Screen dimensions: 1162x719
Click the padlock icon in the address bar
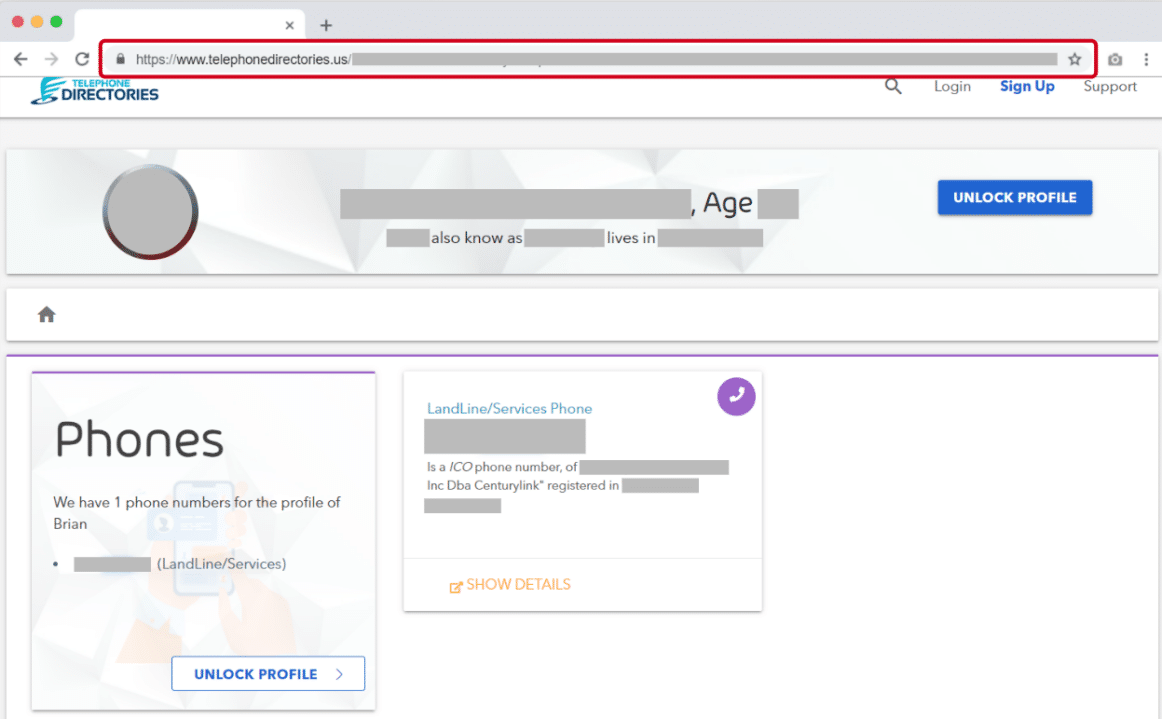pyautogui.click(x=119, y=59)
